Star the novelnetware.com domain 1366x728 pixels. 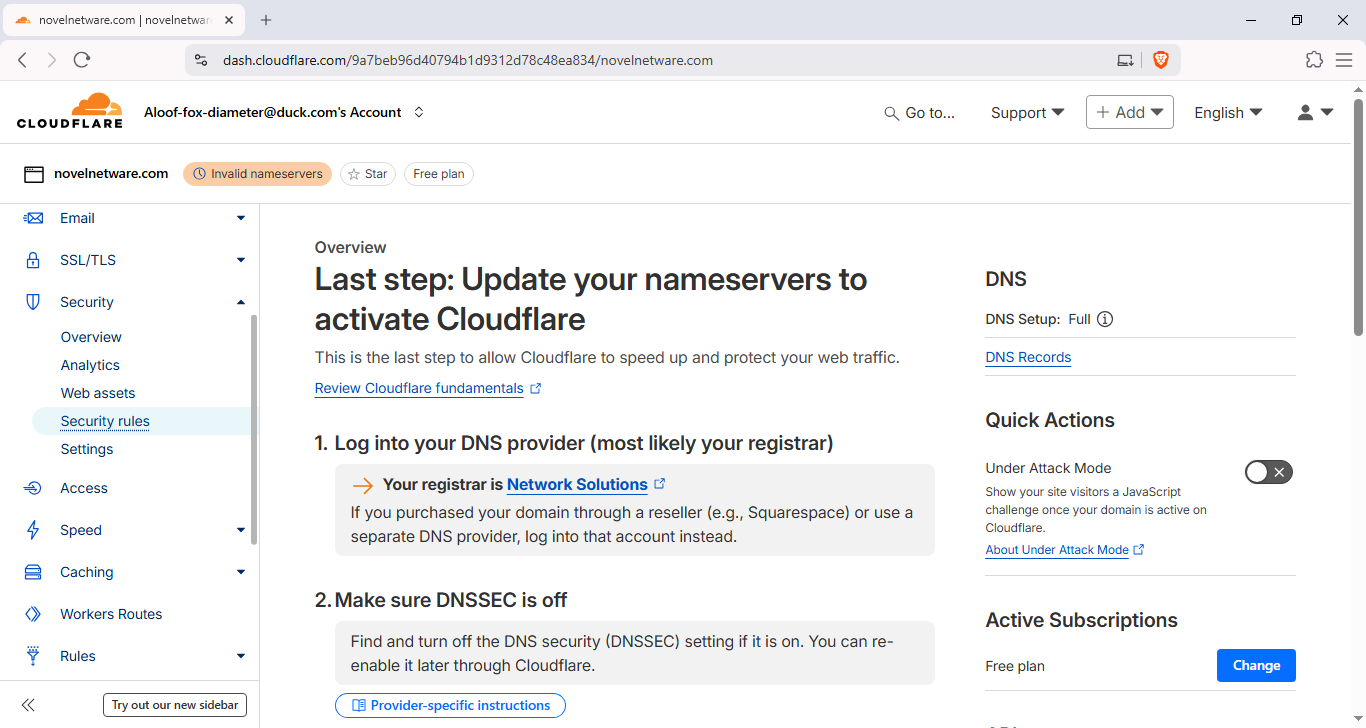point(367,174)
